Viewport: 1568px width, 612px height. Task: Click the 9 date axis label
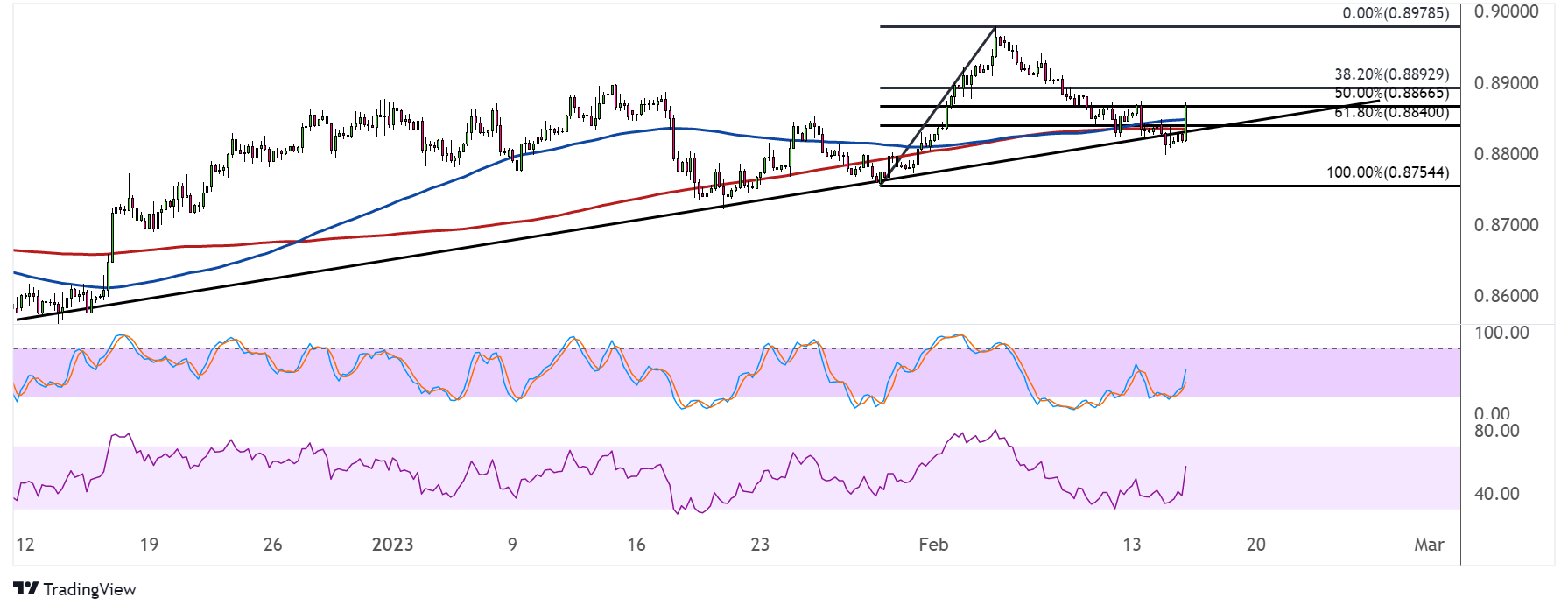(x=512, y=545)
